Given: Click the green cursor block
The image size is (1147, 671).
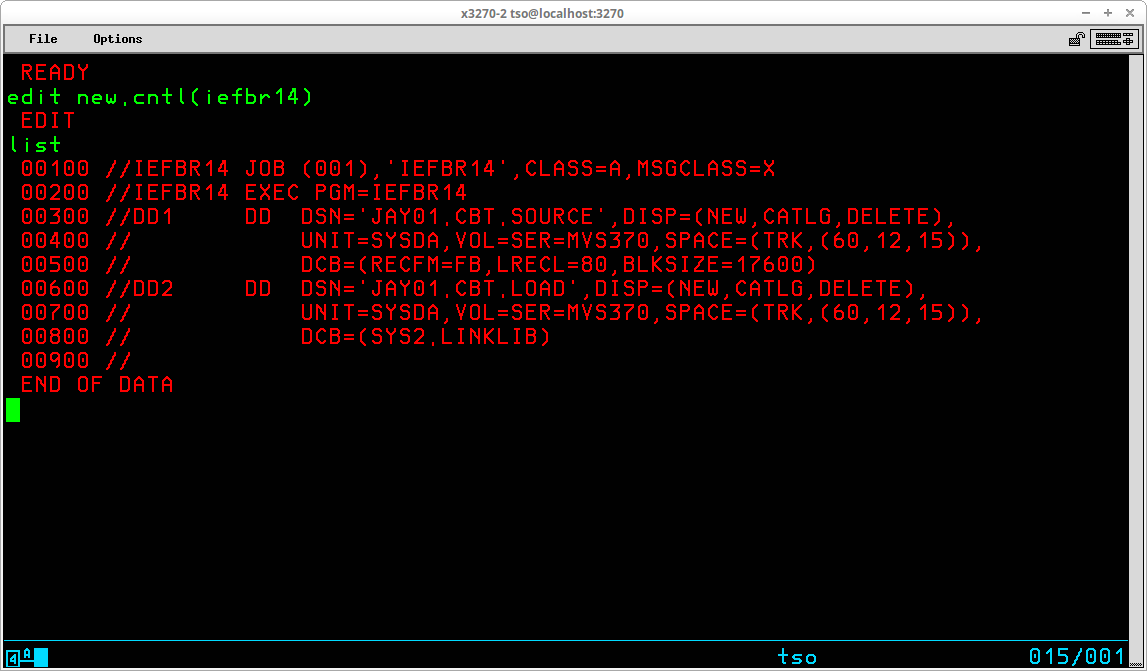Looking at the screenshot, I should click(x=13, y=410).
